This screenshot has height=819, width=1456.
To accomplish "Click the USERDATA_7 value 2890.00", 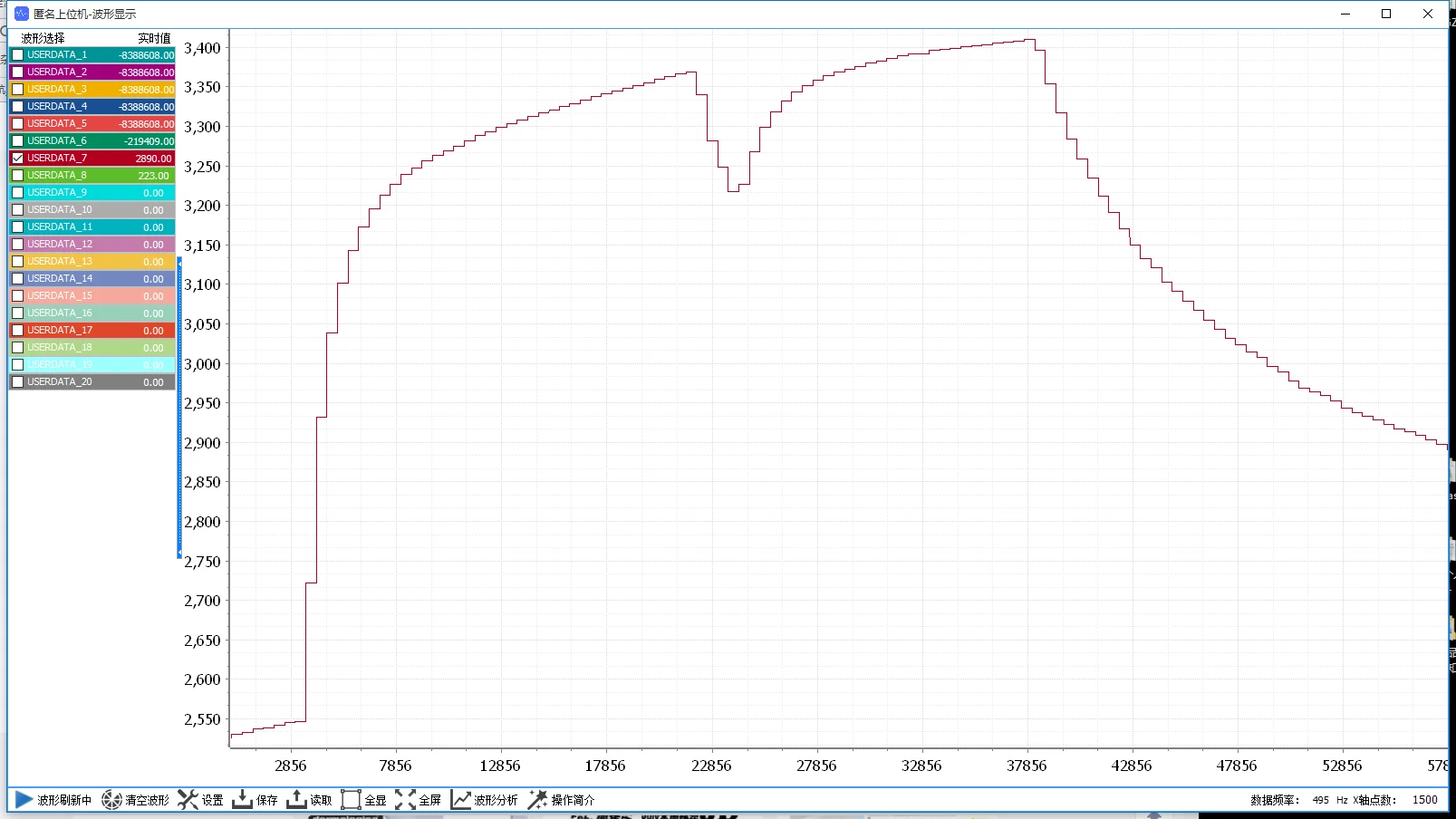I will click(153, 159).
